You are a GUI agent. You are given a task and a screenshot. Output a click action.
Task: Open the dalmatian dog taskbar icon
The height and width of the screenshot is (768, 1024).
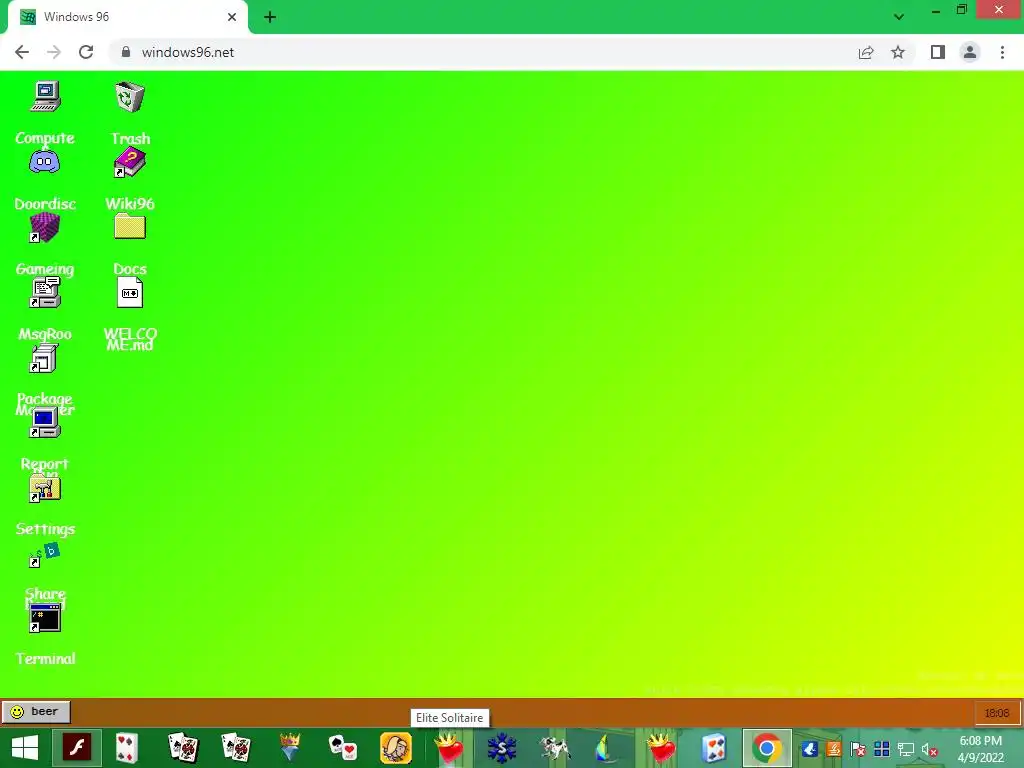554,748
